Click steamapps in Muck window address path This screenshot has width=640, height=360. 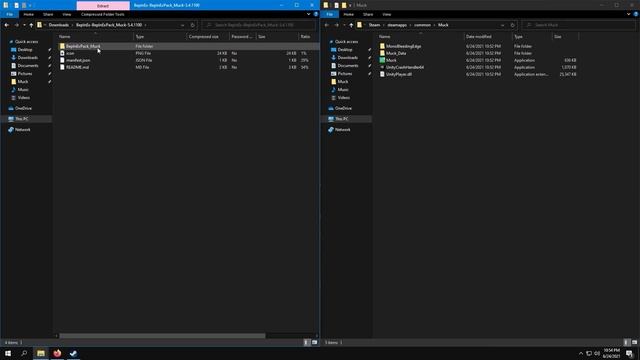397,25
